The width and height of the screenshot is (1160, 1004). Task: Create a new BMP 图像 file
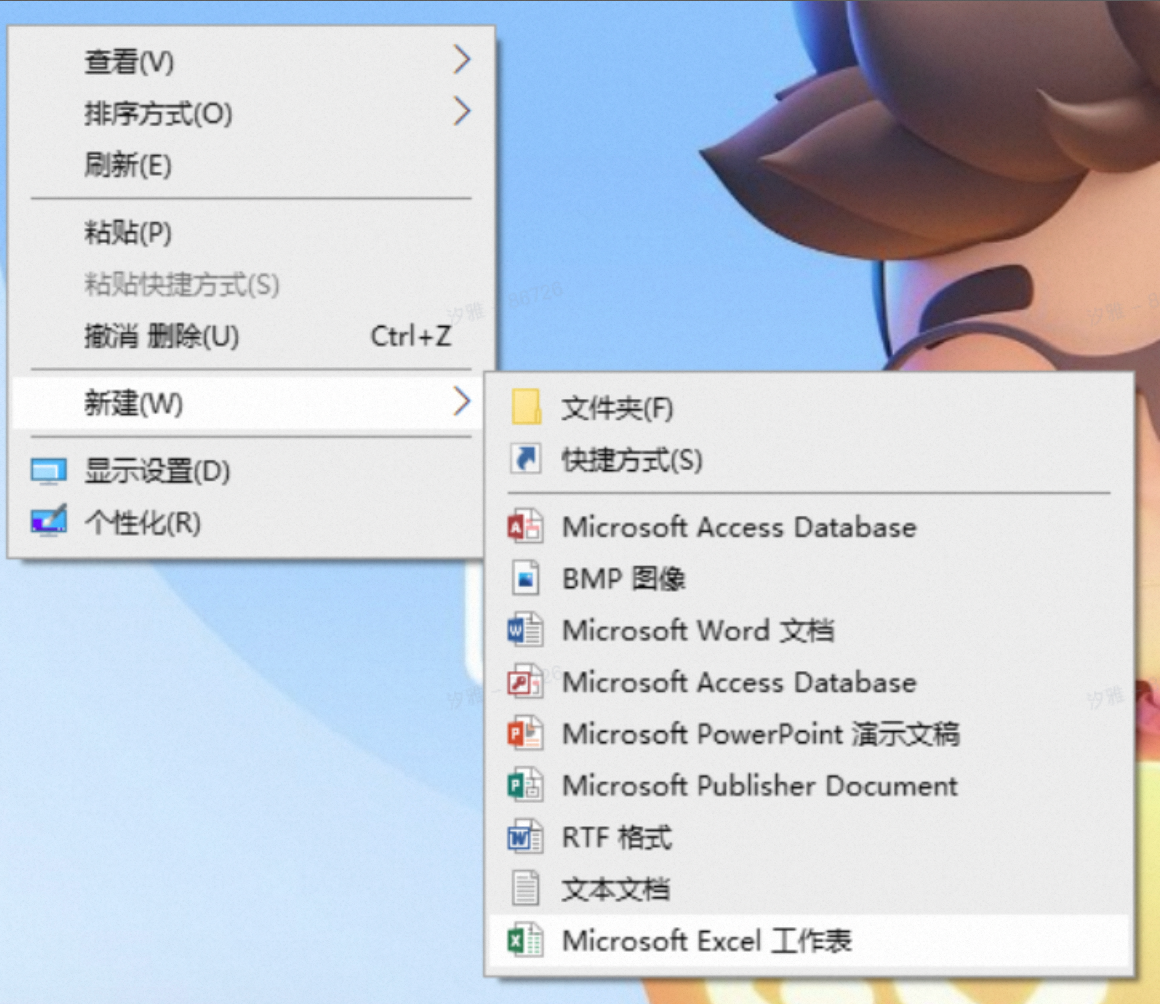click(x=809, y=579)
